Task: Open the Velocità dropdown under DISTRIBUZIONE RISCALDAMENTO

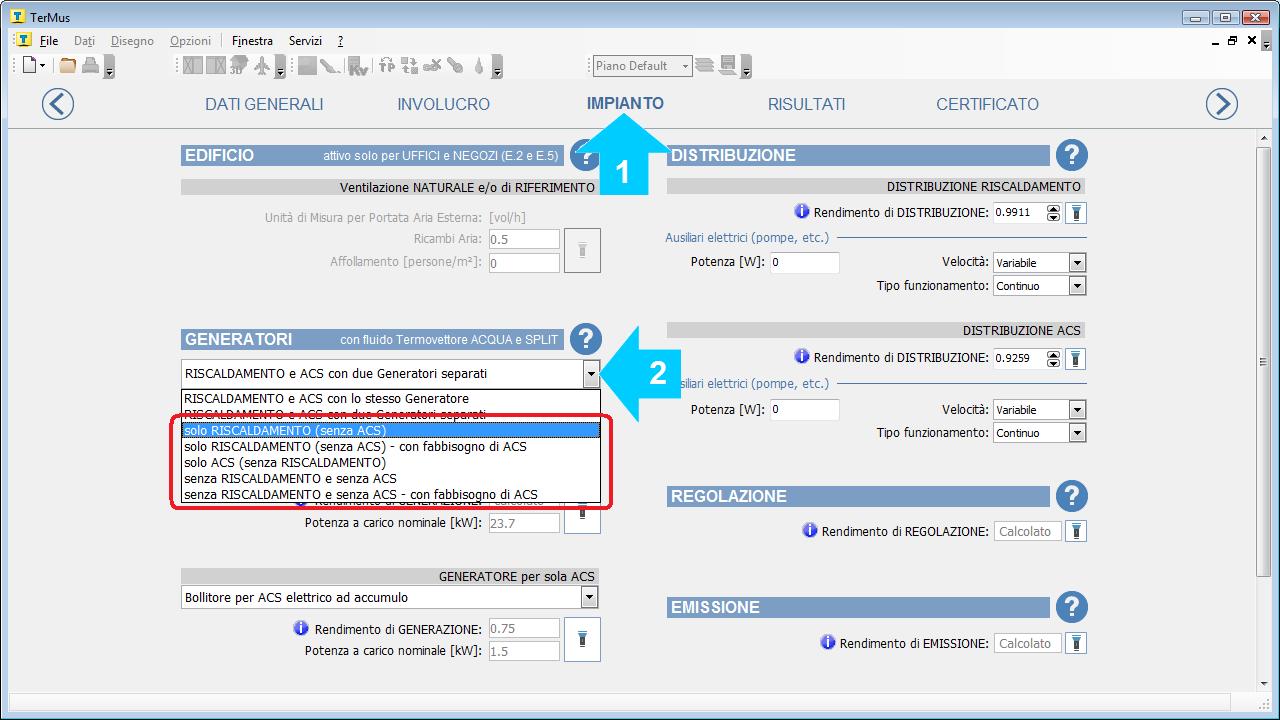Action: (x=1077, y=263)
